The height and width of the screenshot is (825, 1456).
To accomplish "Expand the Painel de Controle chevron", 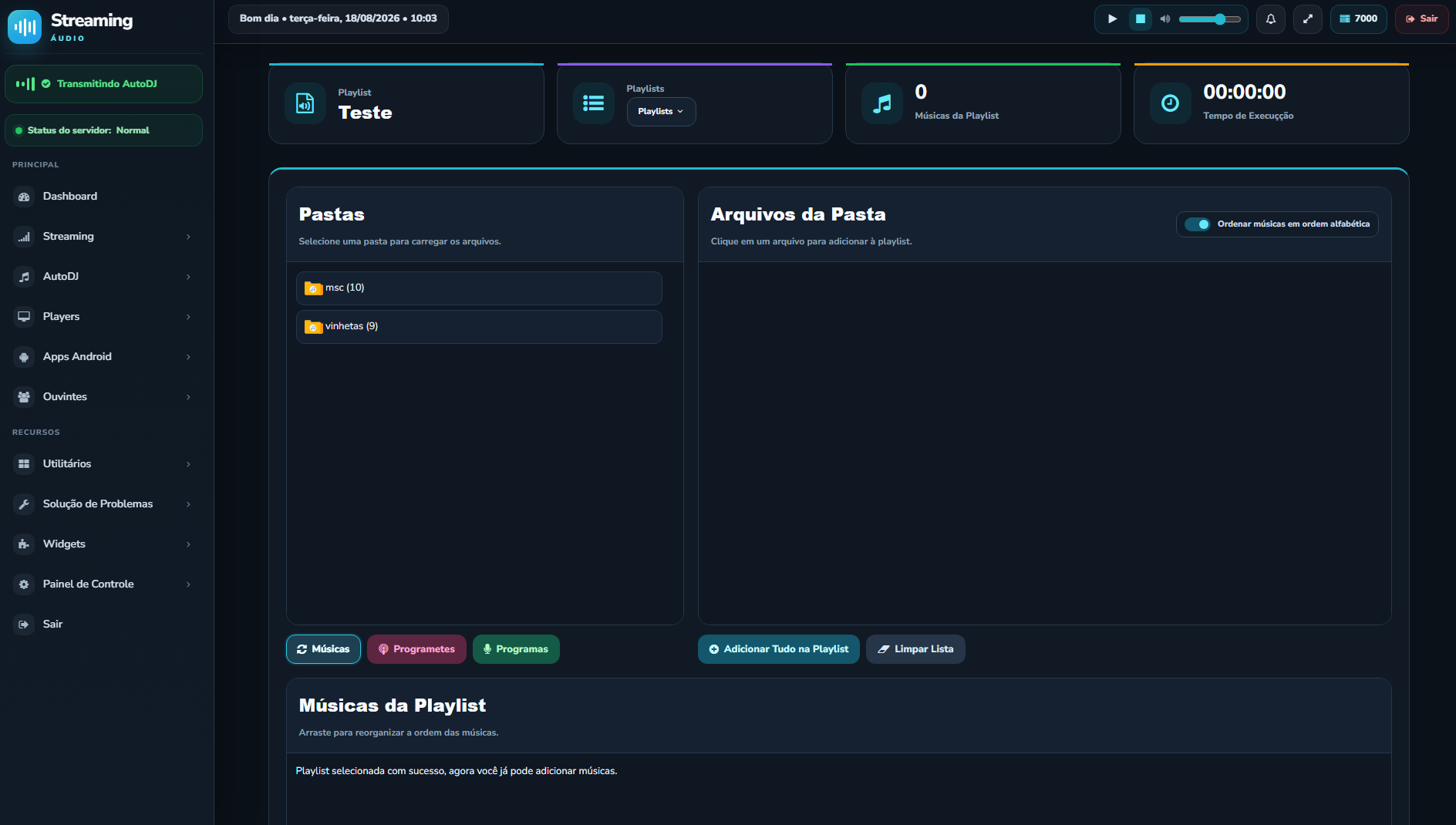I will (188, 584).
